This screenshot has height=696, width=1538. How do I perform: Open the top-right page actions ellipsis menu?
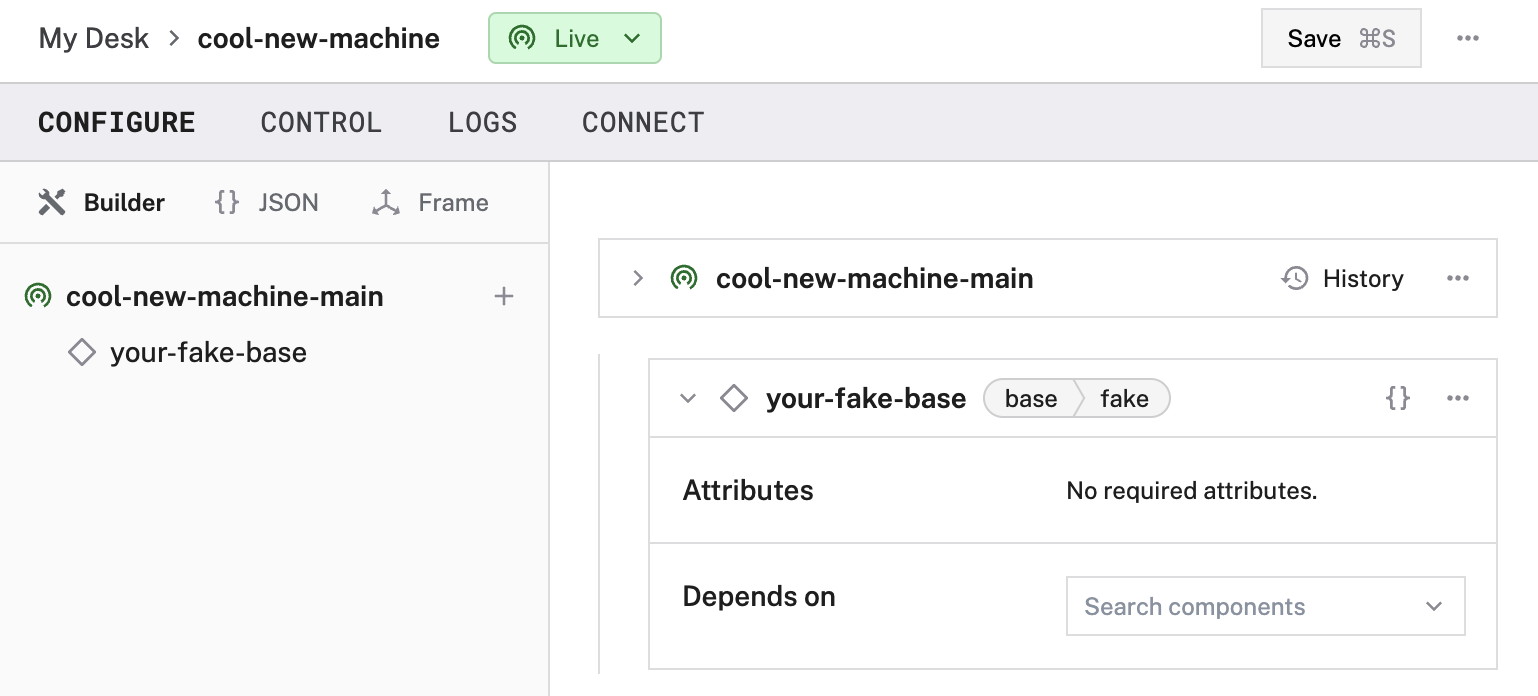(x=1467, y=39)
